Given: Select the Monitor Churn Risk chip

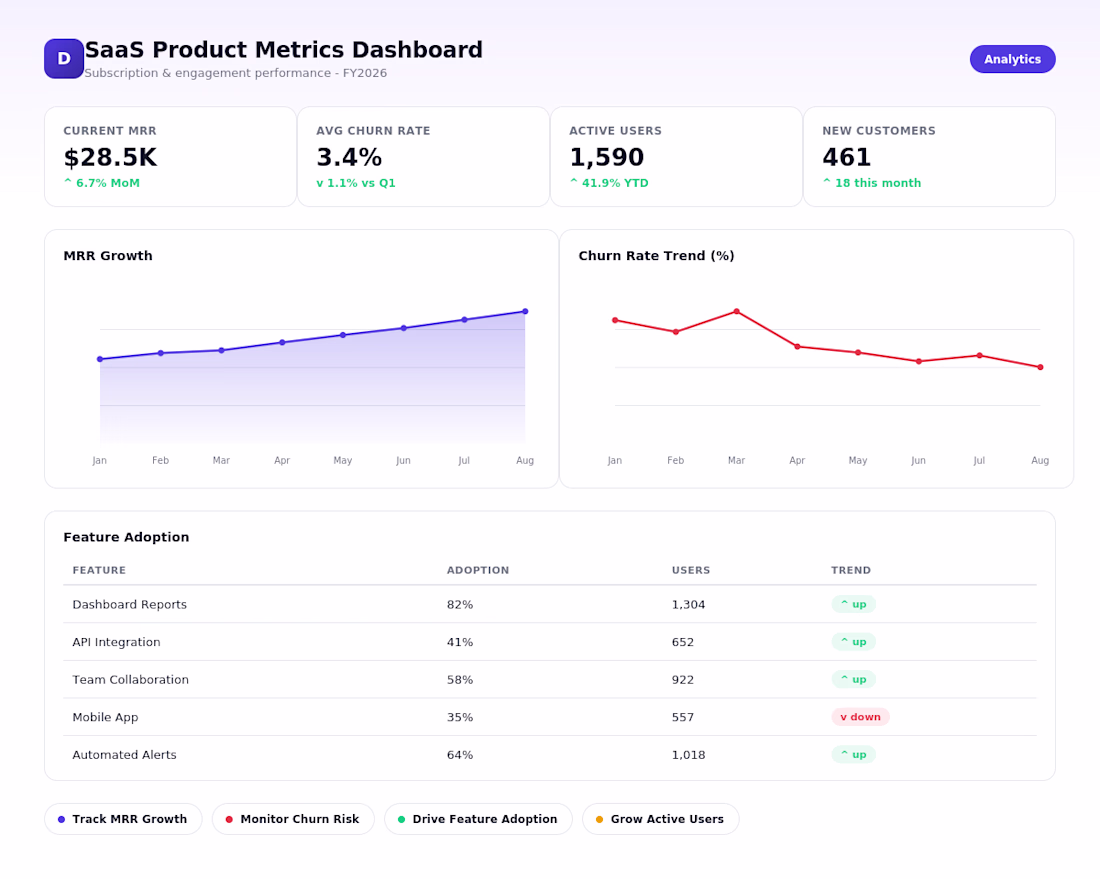Looking at the screenshot, I should pos(293,819).
